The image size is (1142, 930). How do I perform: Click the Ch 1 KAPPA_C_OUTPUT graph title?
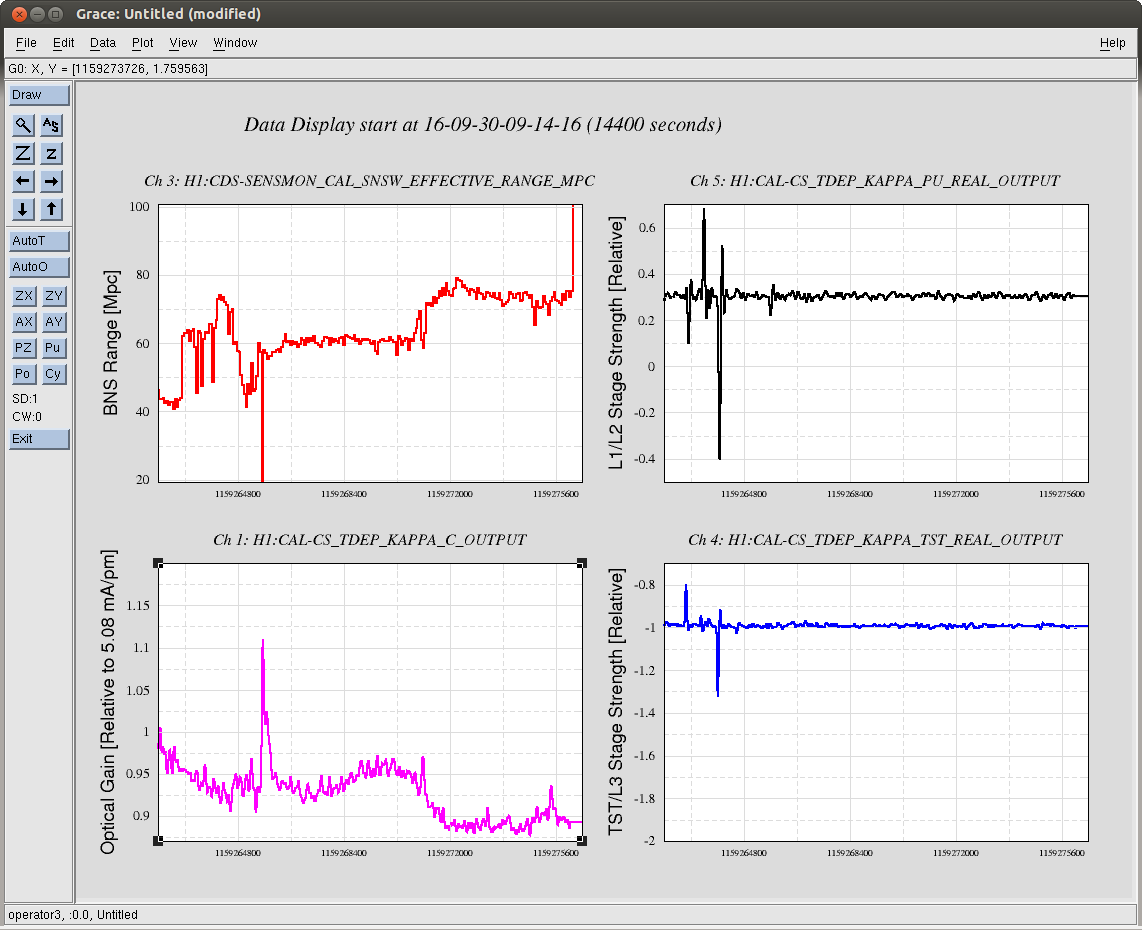tap(369, 540)
